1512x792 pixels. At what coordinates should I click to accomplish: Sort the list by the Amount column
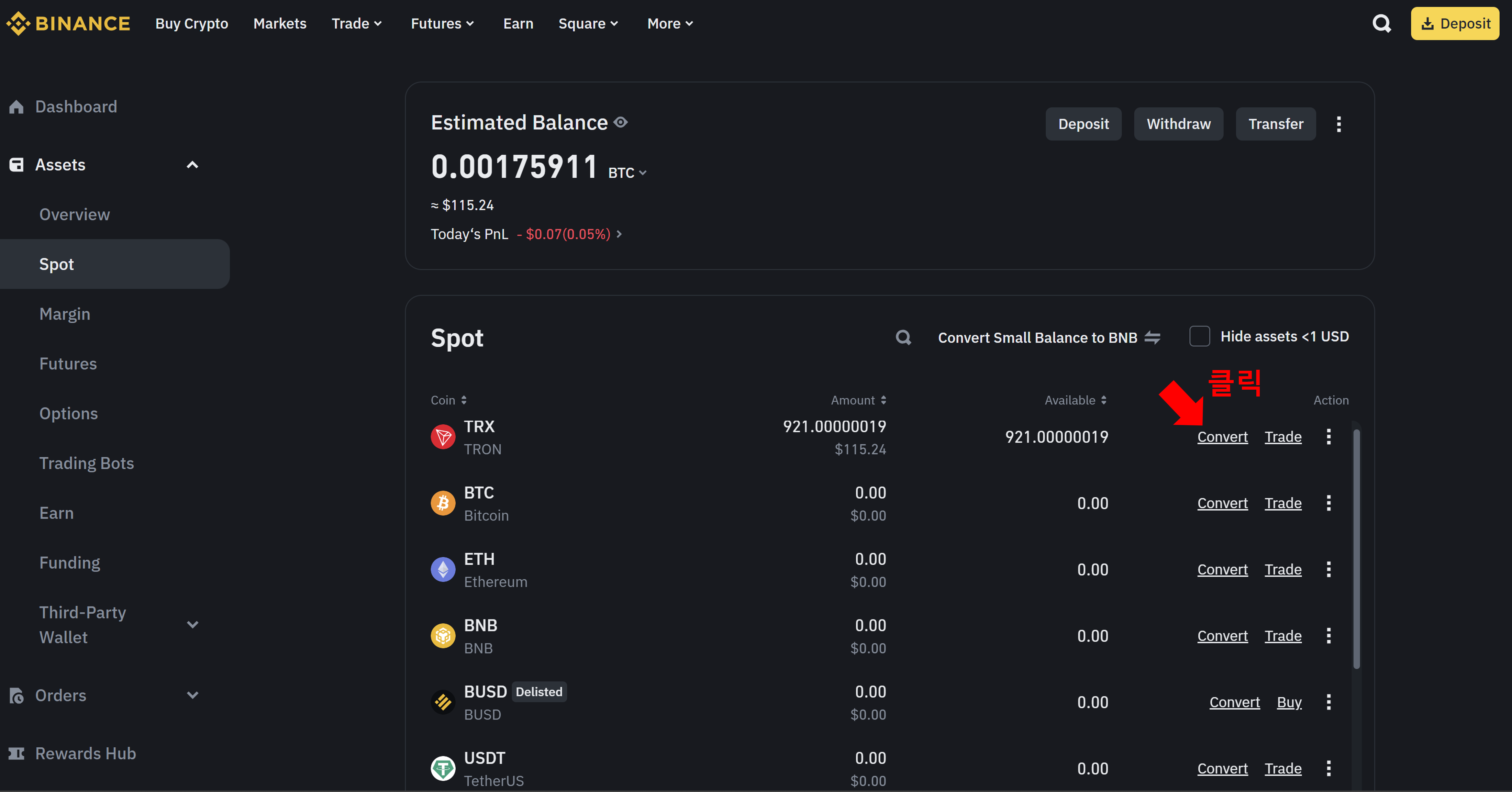pos(858,400)
